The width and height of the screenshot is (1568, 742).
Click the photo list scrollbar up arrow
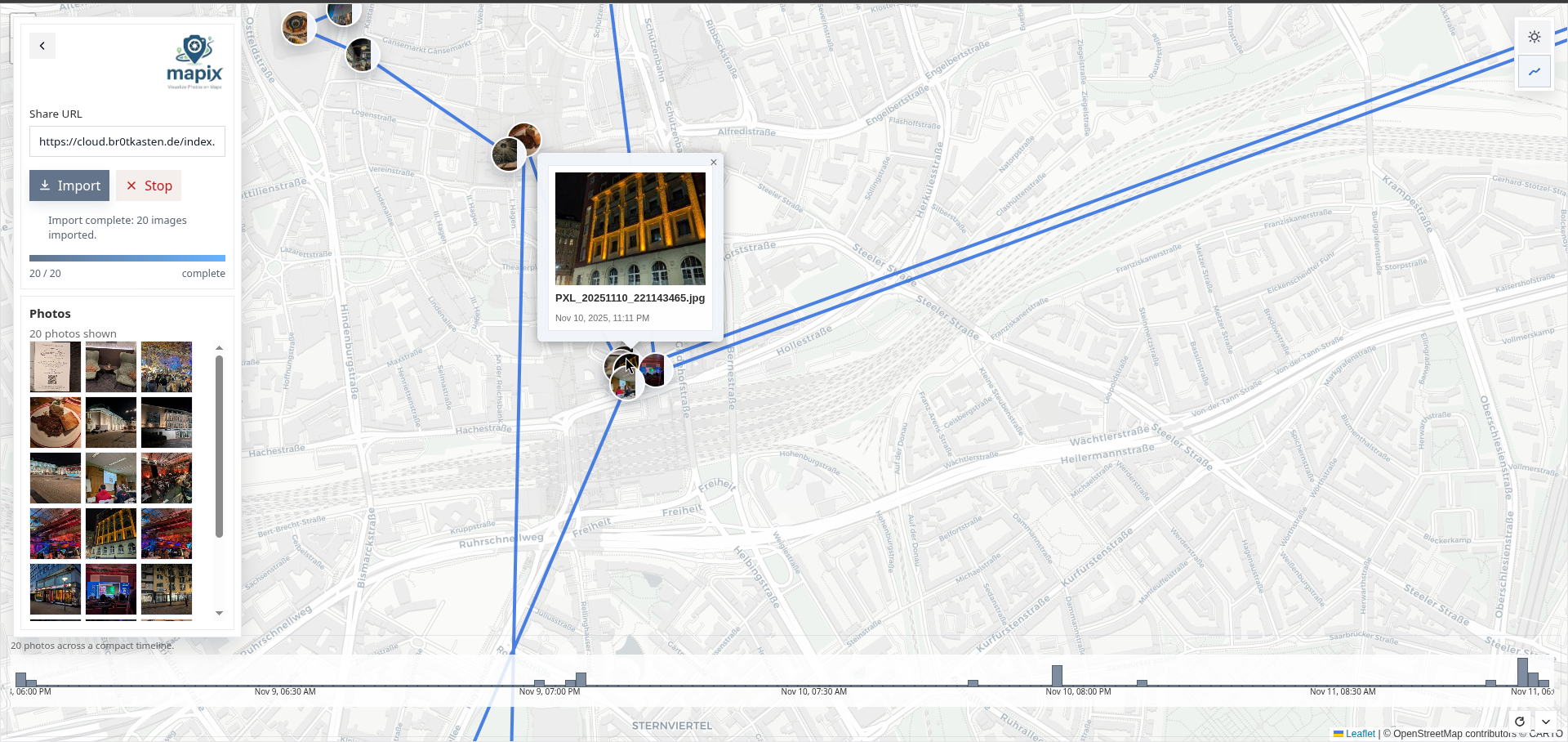coord(219,348)
